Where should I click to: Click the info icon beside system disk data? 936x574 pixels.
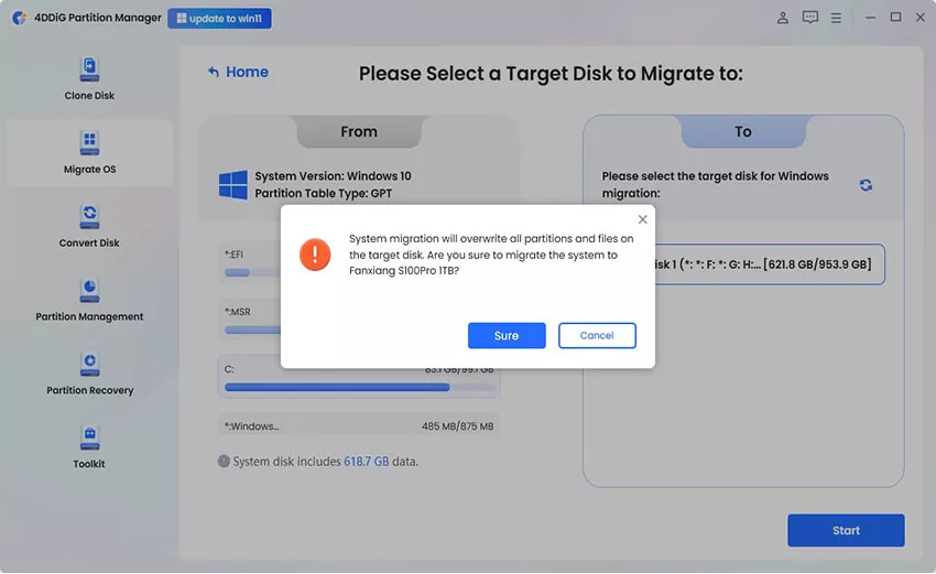[224, 461]
